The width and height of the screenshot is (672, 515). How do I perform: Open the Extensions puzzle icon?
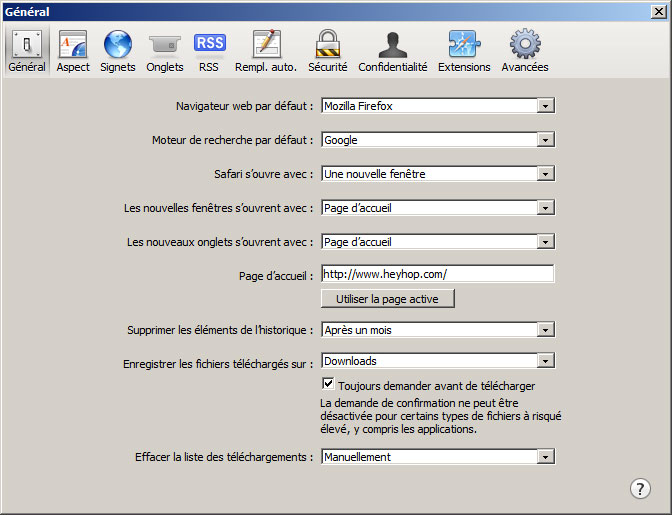(464, 51)
